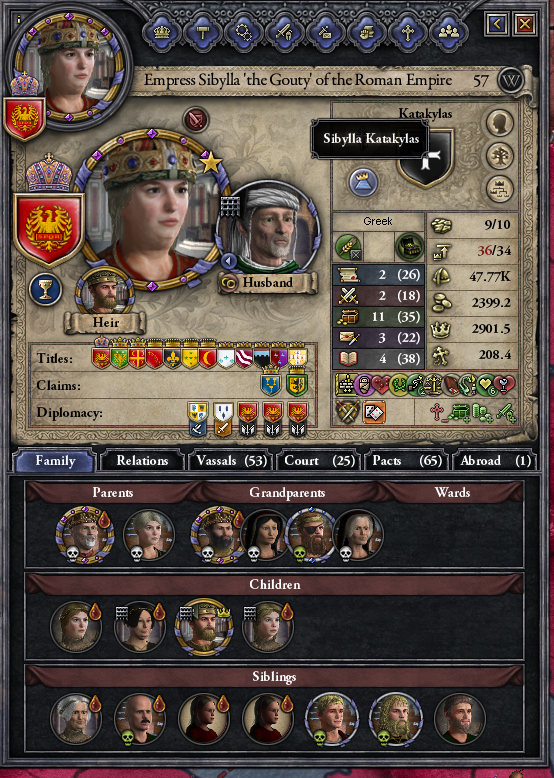This screenshot has height=778, width=554.
Task: Select the Court (25) tab
Action: pos(319,460)
